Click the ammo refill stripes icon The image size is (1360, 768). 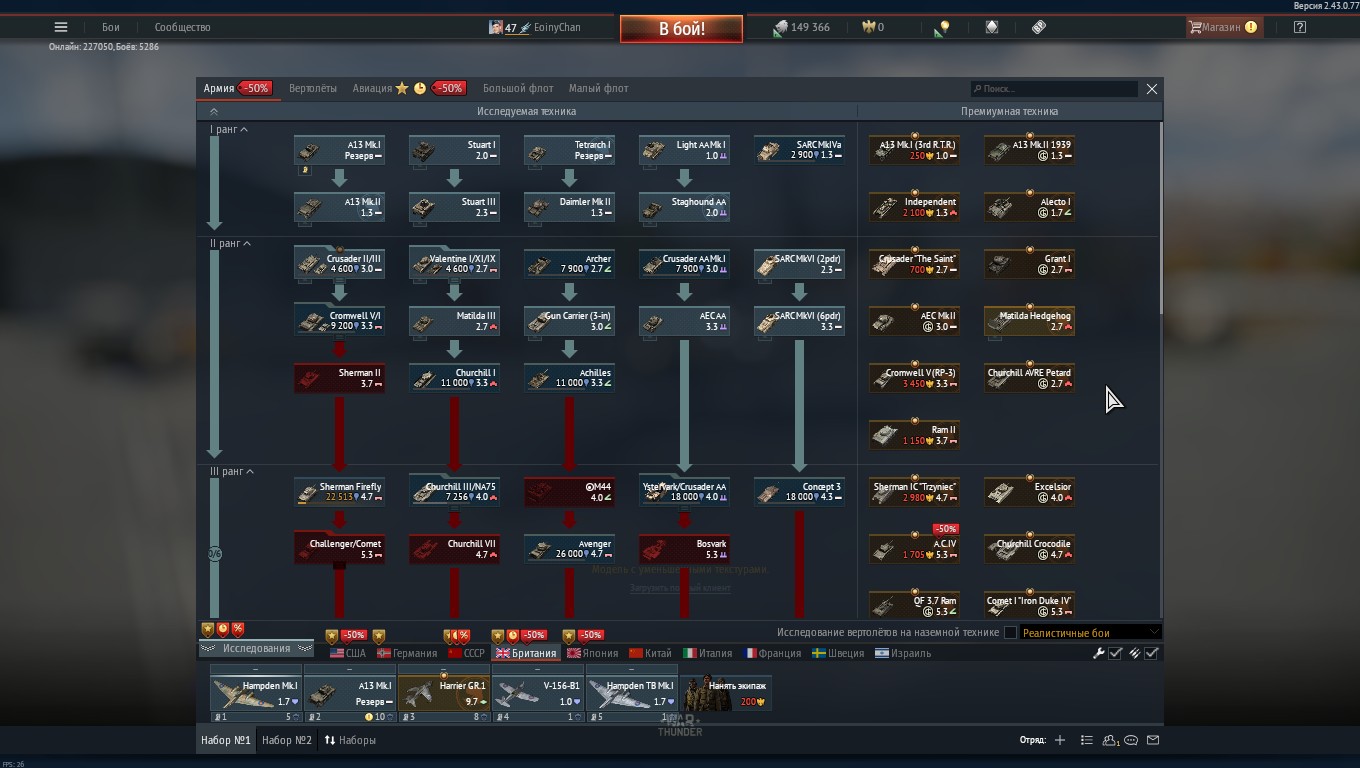click(x=1135, y=653)
